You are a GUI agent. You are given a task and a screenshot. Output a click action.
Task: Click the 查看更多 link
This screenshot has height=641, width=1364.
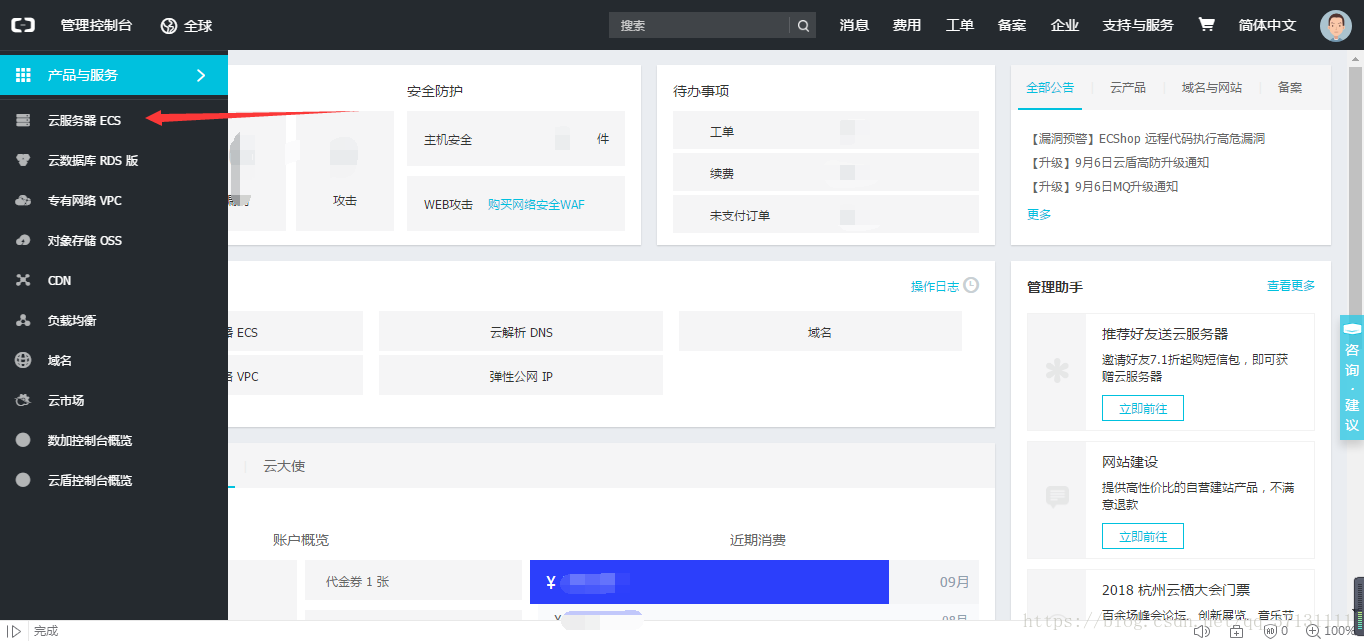(x=1291, y=286)
